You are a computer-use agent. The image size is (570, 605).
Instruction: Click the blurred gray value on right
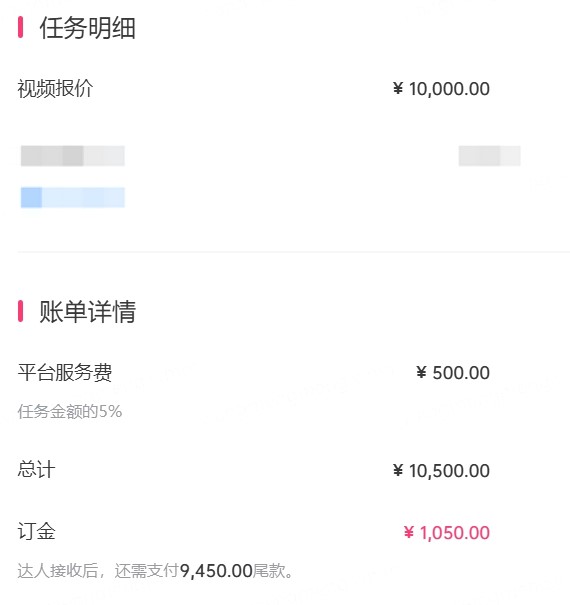click(489, 156)
